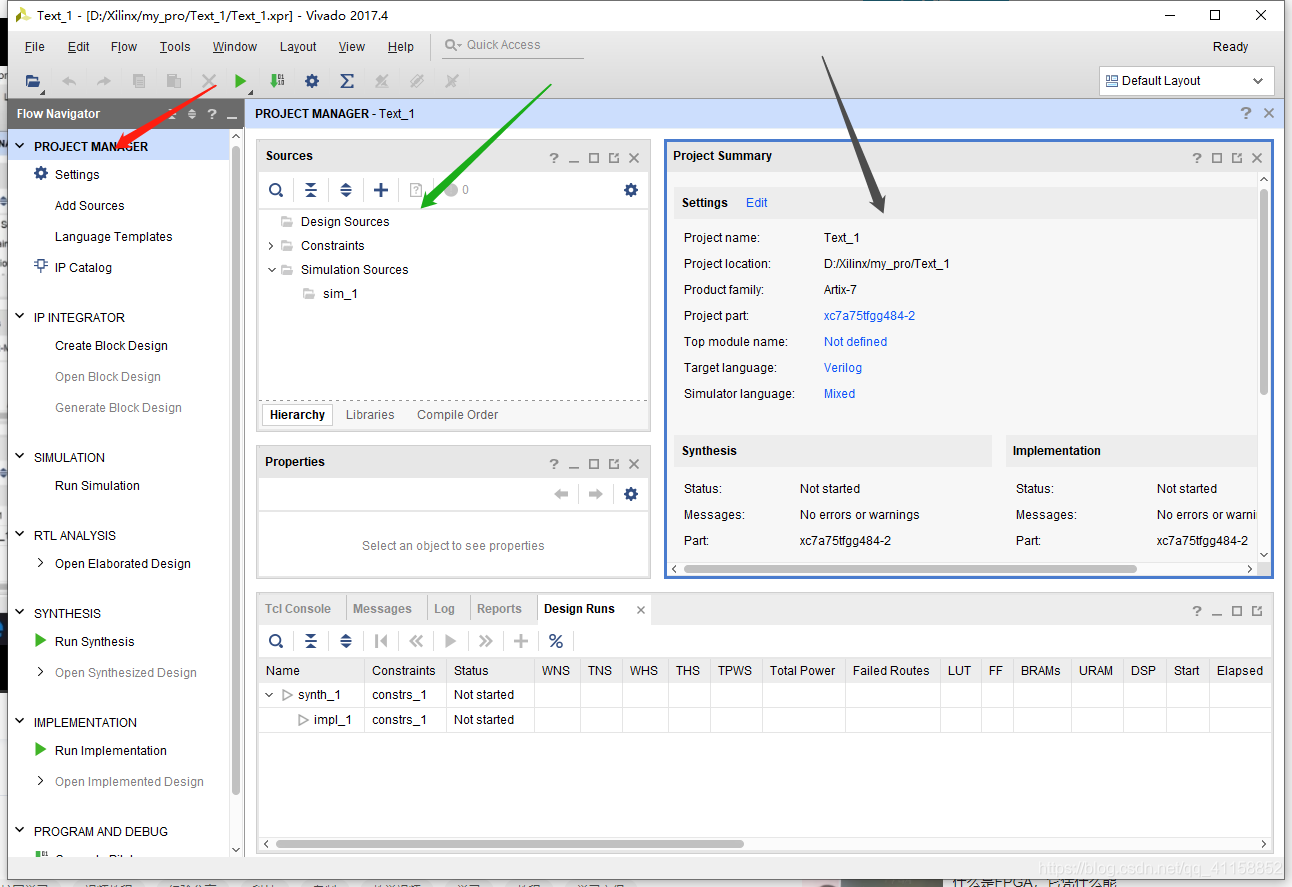1292x887 pixels.
Task: Click the Verilog target language link
Action: point(843,368)
